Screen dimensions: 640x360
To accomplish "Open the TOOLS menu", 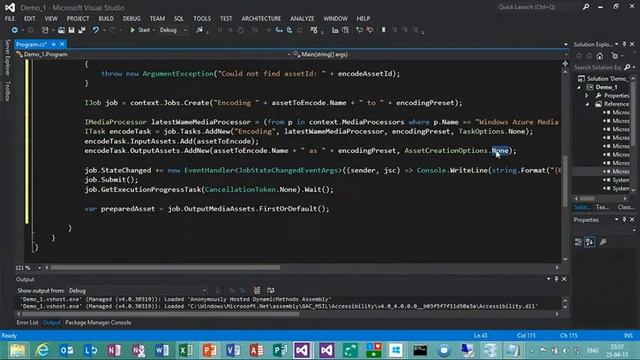I will click(202, 19).
